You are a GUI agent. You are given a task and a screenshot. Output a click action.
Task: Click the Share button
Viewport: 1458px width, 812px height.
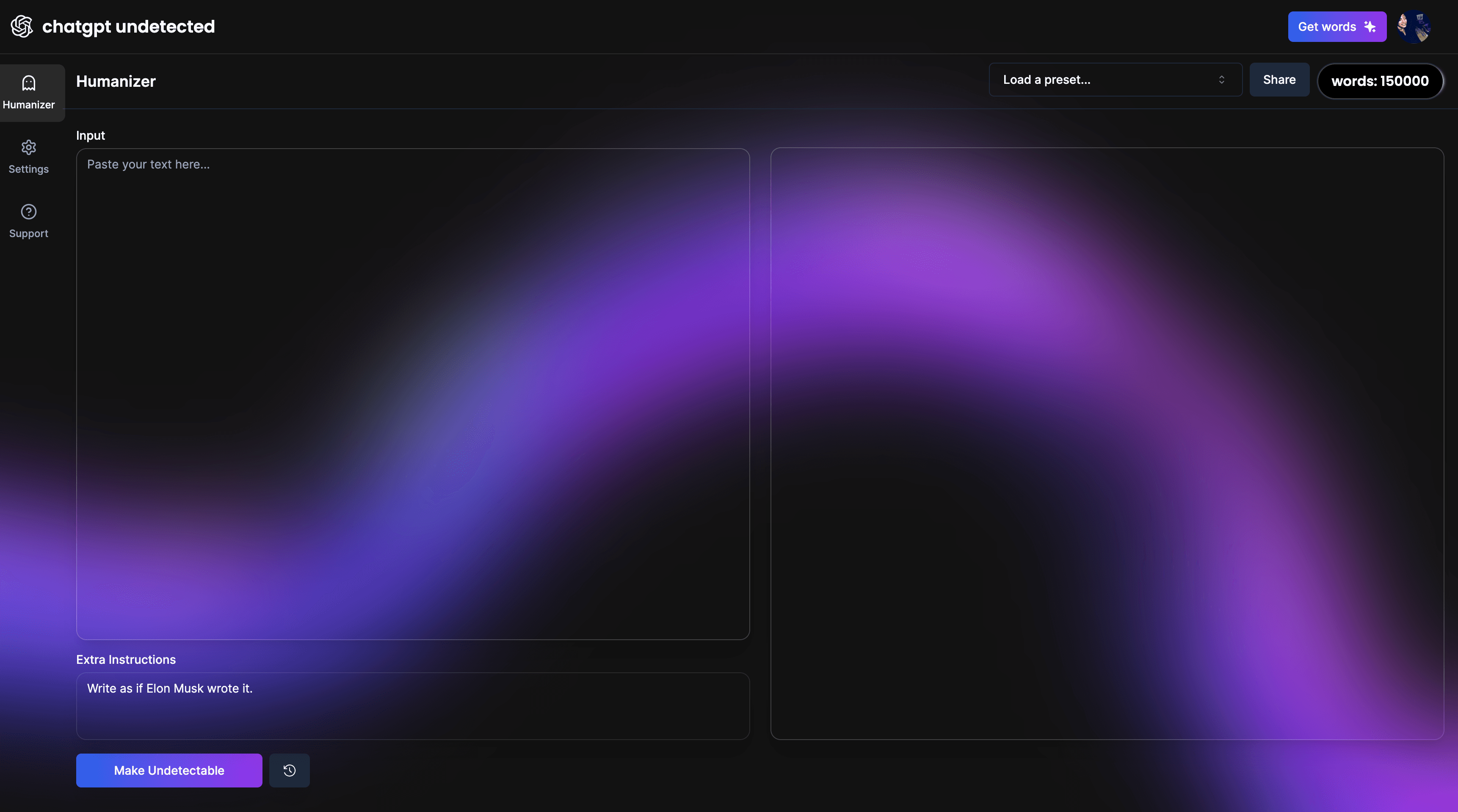pos(1279,80)
